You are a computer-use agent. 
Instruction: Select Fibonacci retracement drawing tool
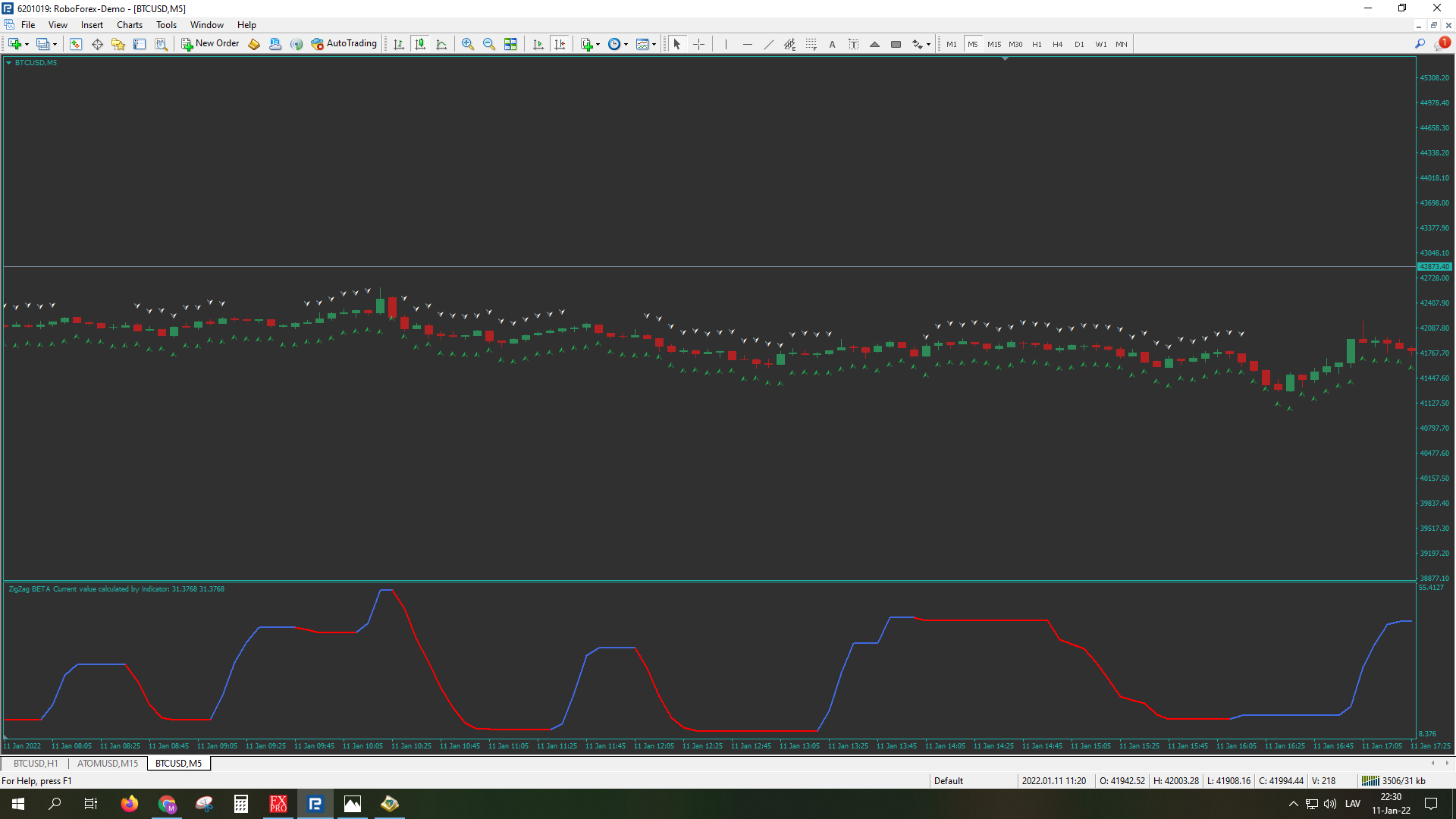click(x=811, y=44)
